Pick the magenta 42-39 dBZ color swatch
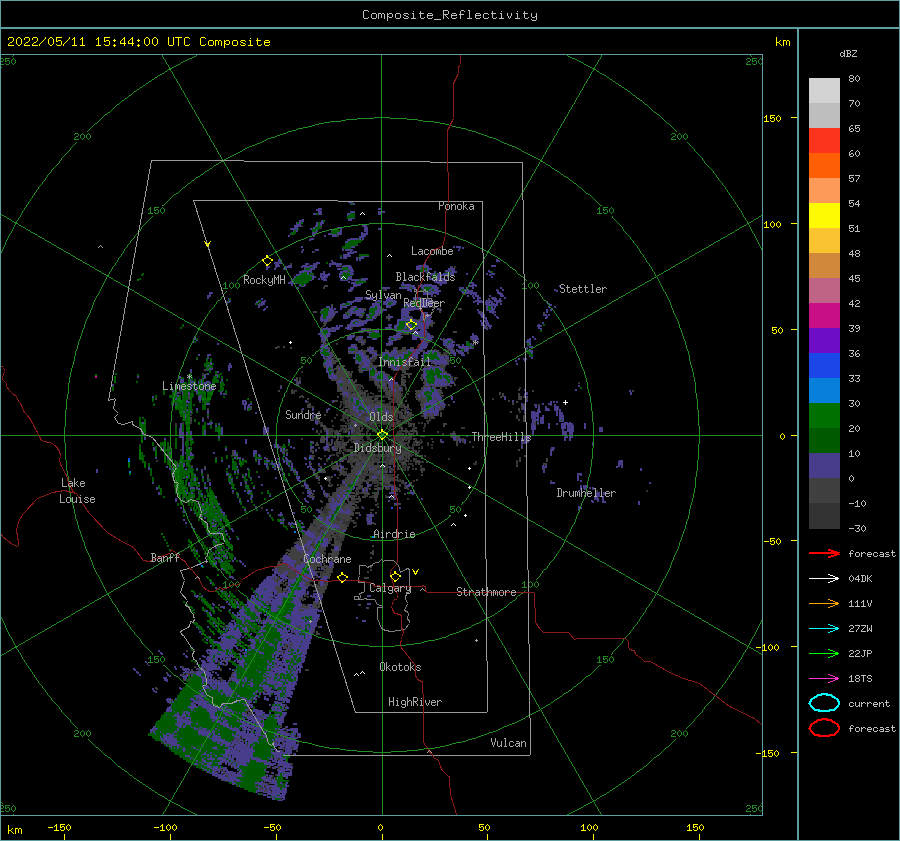Image resolution: width=900 pixels, height=841 pixels. [824, 316]
